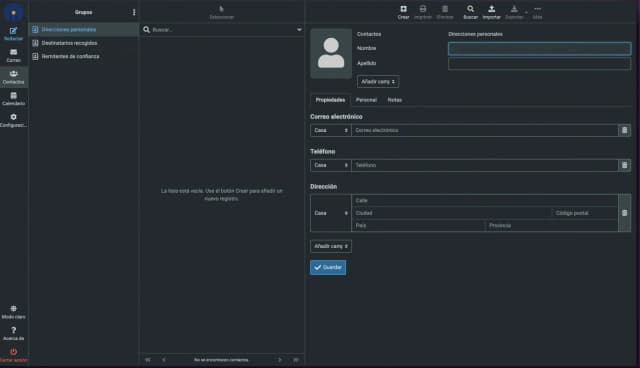
Task: Click the Grupos panel header text
Action: pyautogui.click(x=83, y=12)
